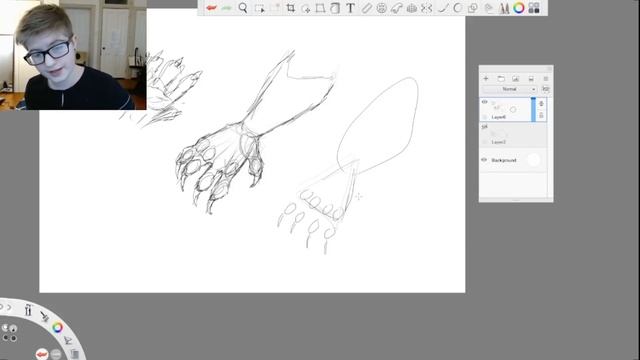Click the top-left brush puck in lagoon
The image size is (640, 360).
coord(5,328)
